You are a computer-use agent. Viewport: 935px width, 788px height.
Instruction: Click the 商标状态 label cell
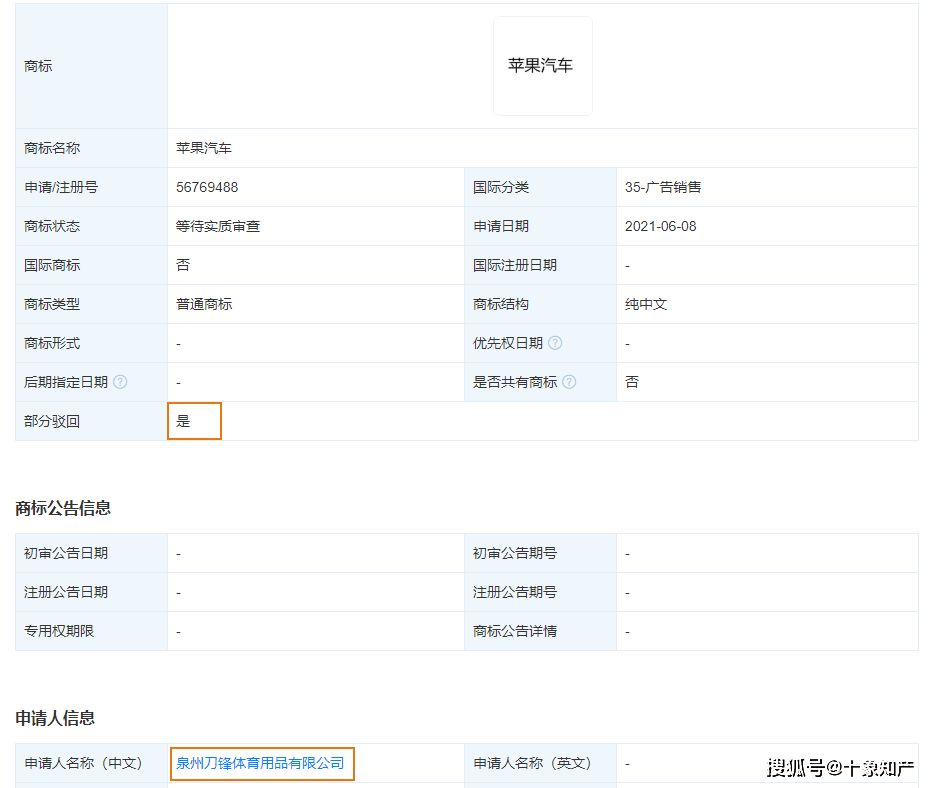pos(91,226)
